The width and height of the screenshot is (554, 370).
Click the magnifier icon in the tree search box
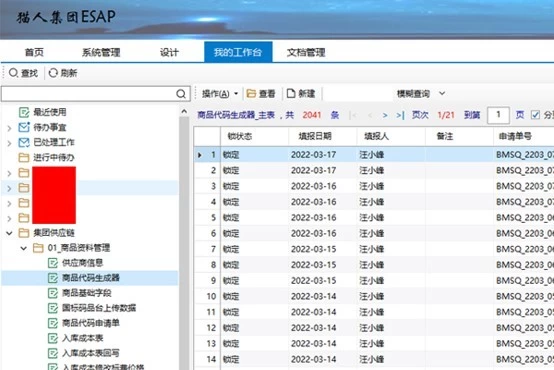click(181, 94)
